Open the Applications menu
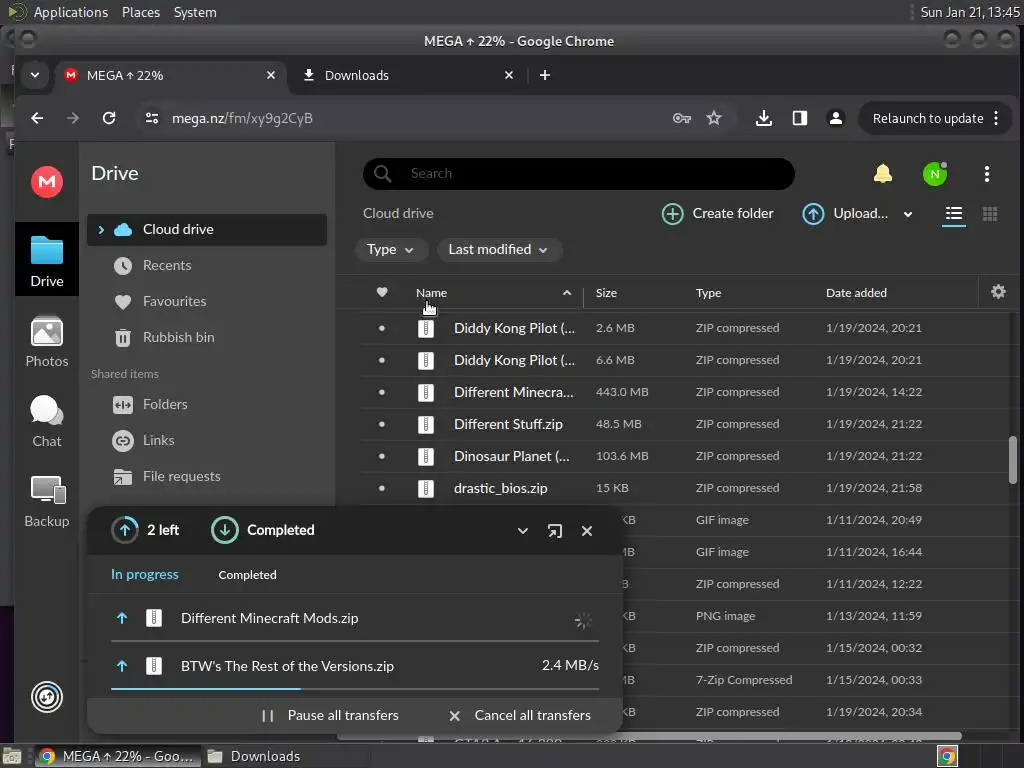Viewport: 1024px width, 768px height. (x=71, y=12)
